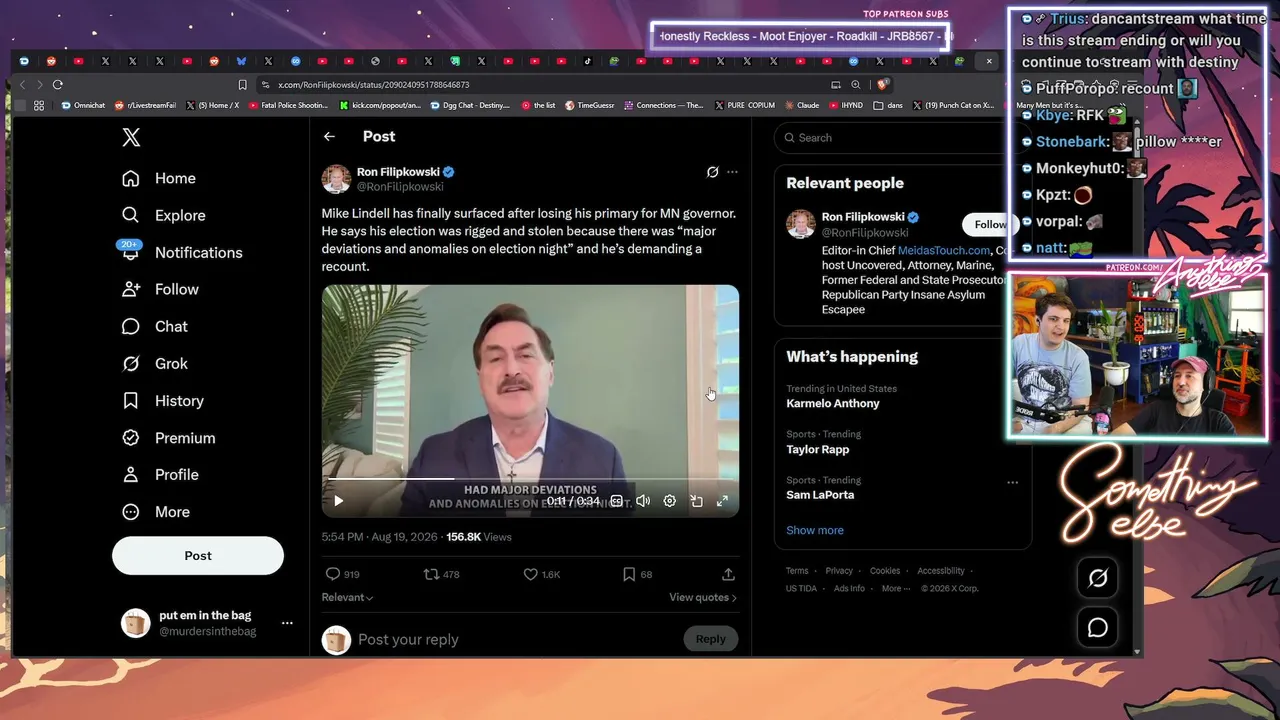This screenshot has width=1280, height=720.
Task: Open options for the Sam LaPorta trend
Action: click(x=1013, y=482)
